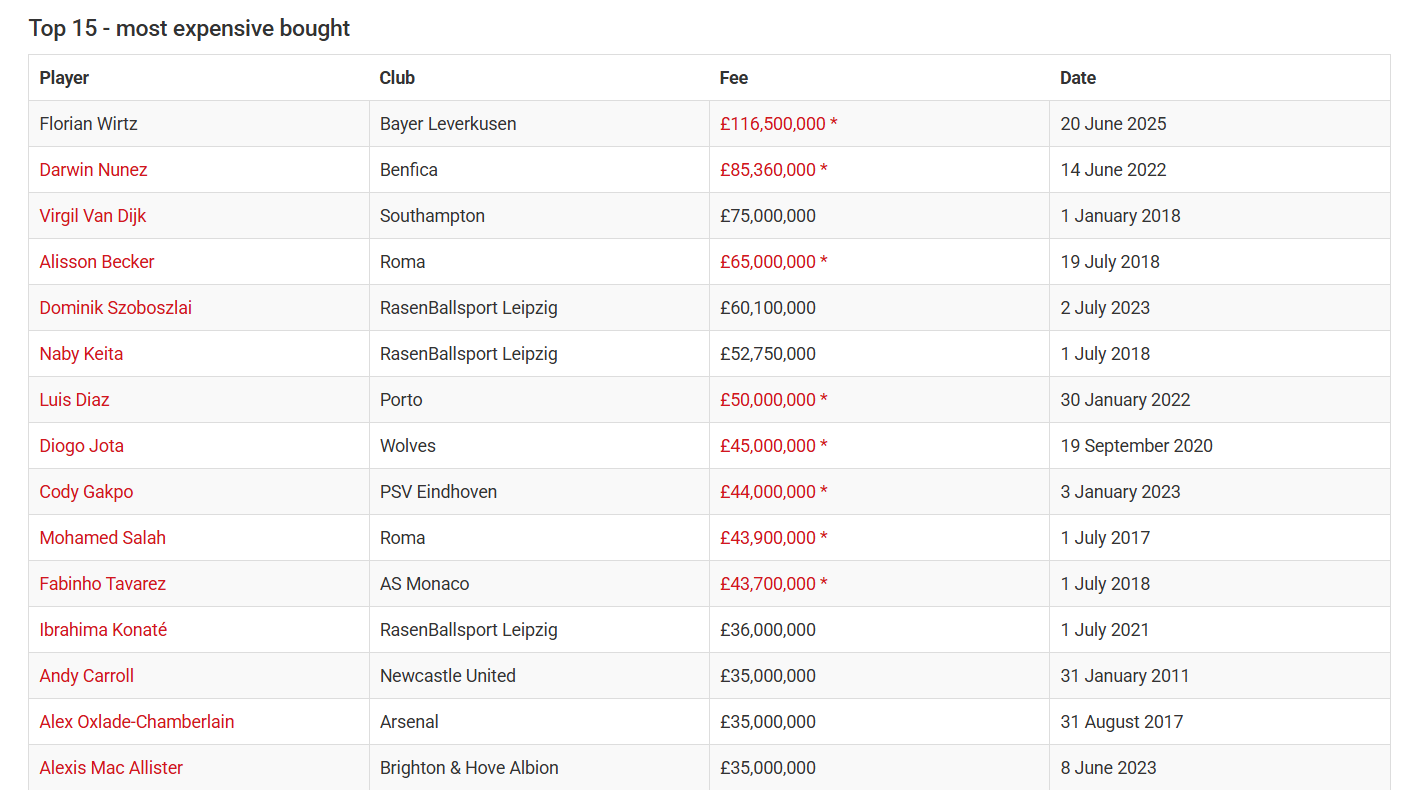
Task: Select the Wolves club cell
Action: (x=539, y=446)
